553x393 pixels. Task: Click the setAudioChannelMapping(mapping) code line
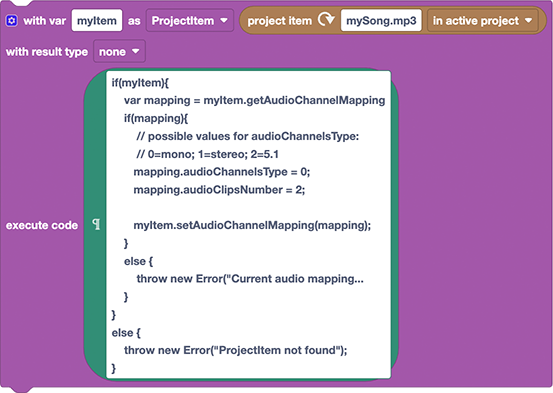(x=252, y=225)
